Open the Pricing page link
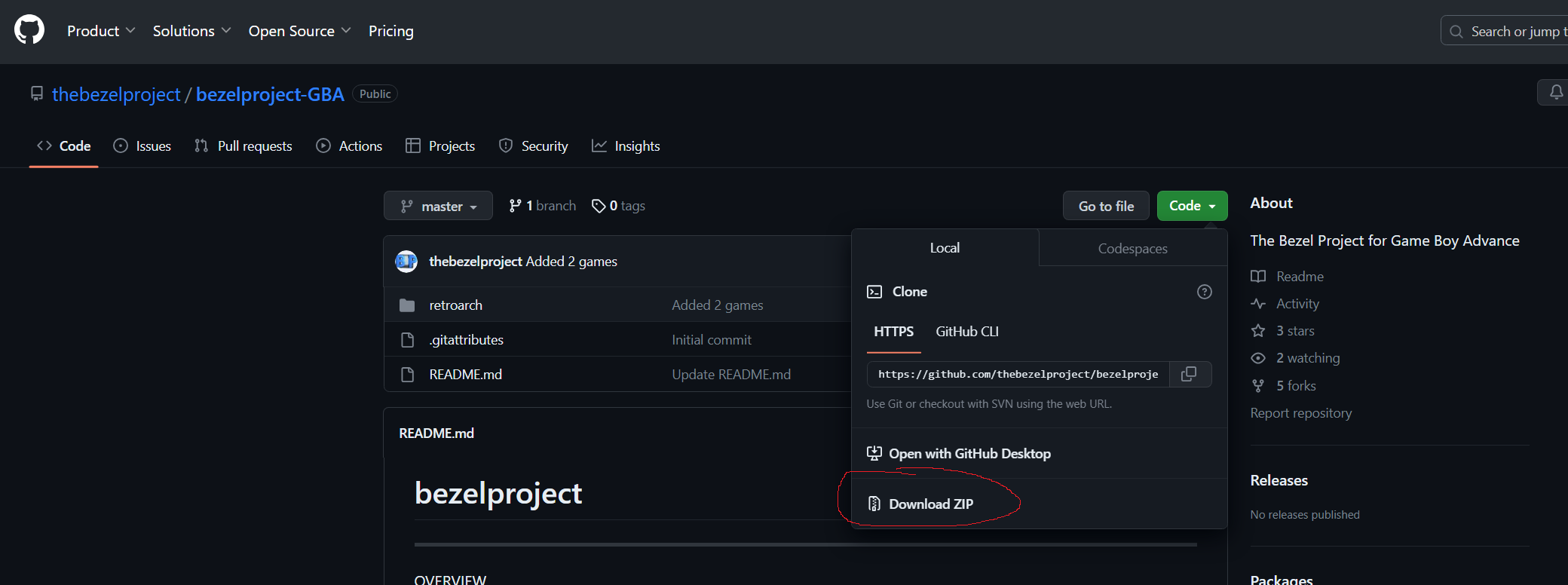 pos(391,31)
